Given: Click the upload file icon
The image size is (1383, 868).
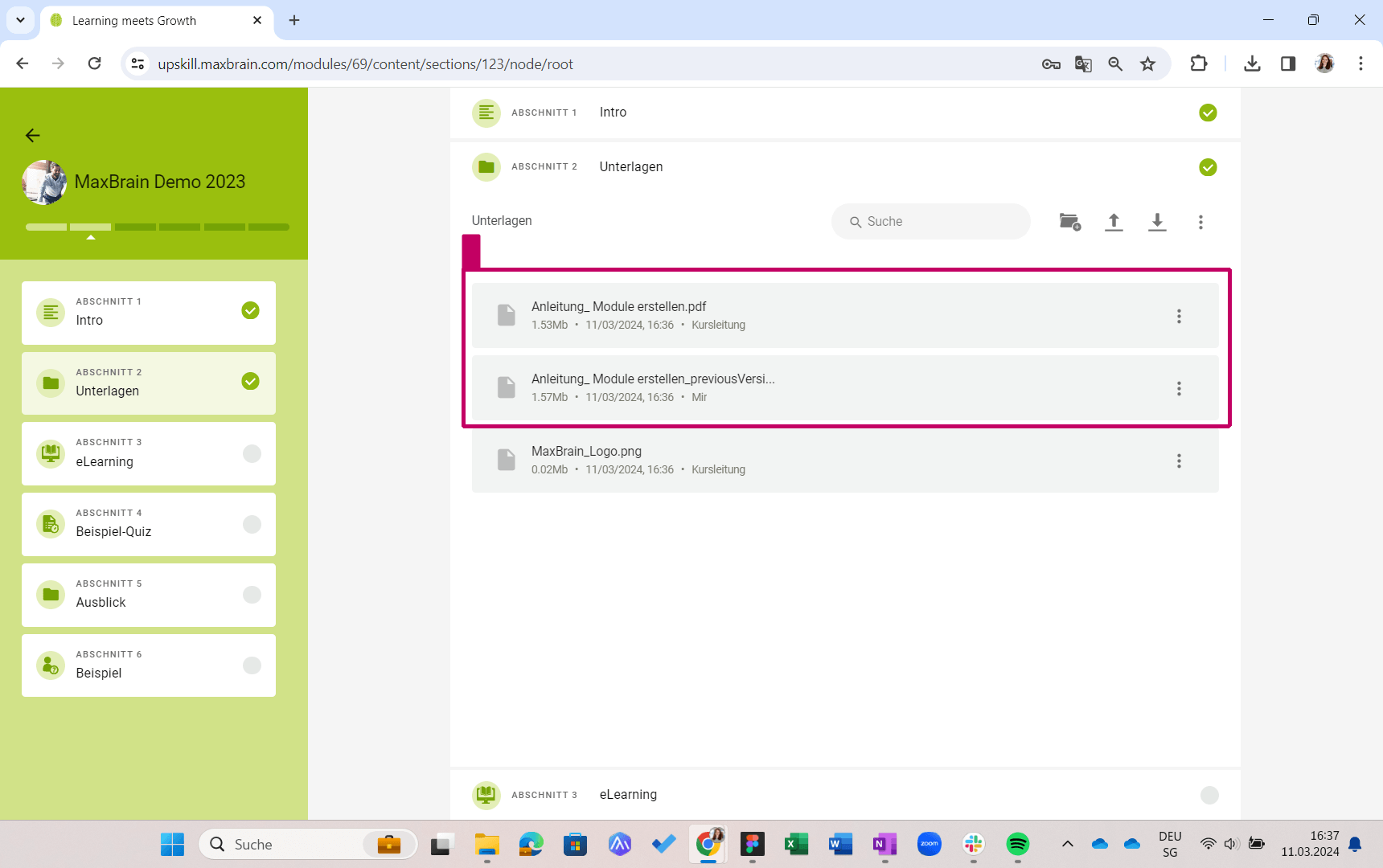Looking at the screenshot, I should point(1114,222).
